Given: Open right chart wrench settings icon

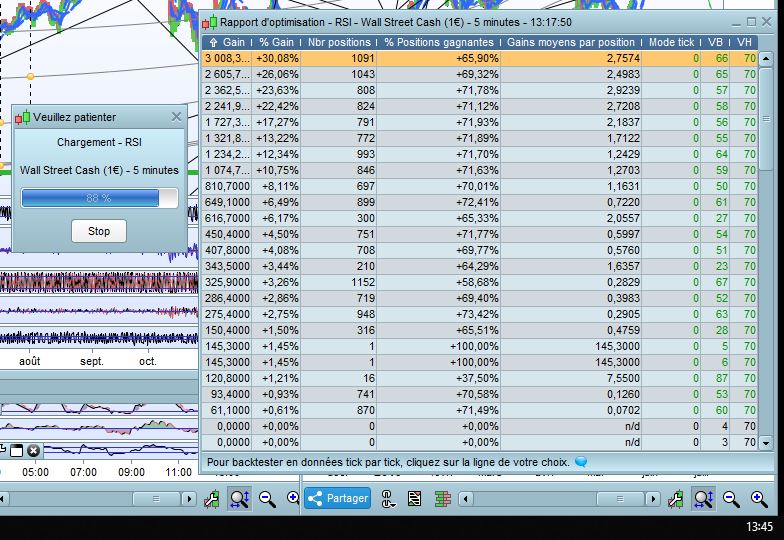Looking at the screenshot, I should (x=676, y=498).
